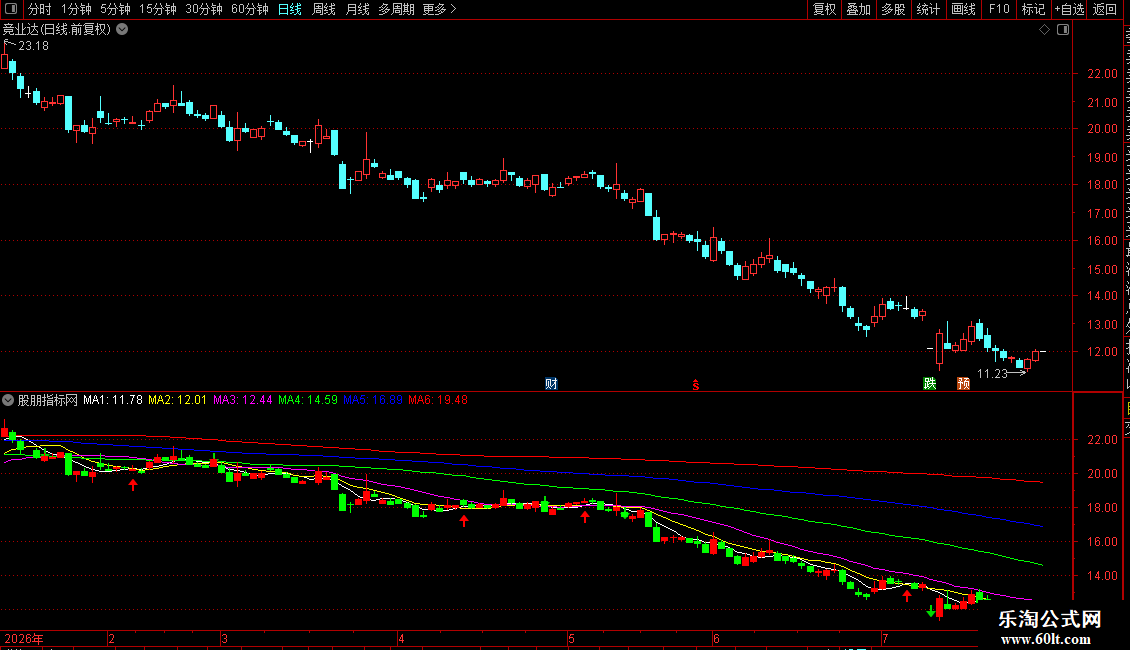Open the F10 company info

click(999, 9)
